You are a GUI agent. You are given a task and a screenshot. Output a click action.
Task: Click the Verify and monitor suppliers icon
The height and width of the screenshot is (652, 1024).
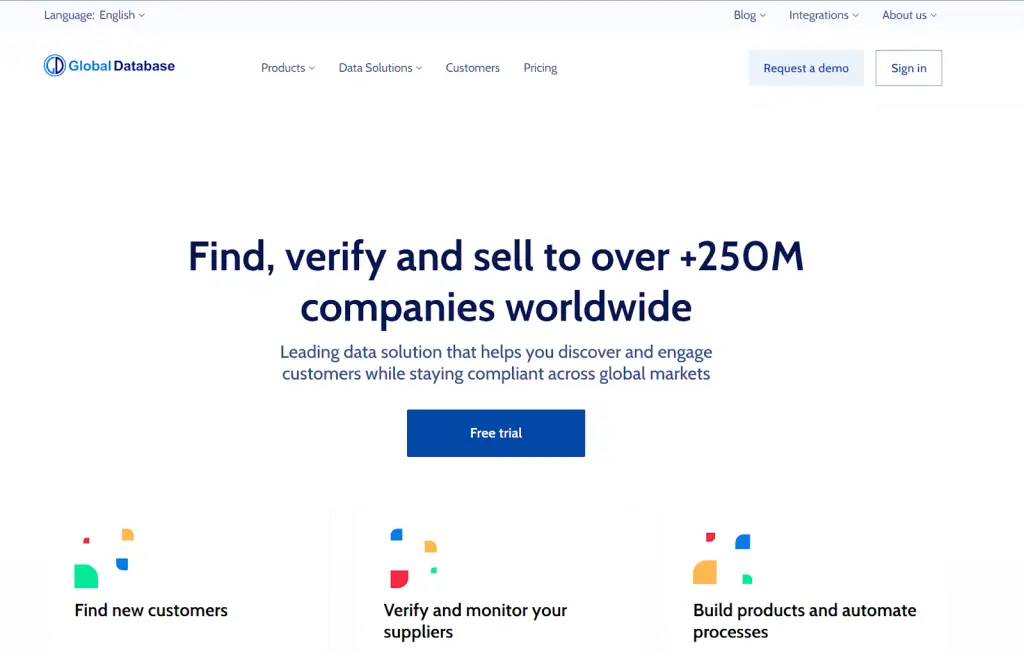coord(413,558)
